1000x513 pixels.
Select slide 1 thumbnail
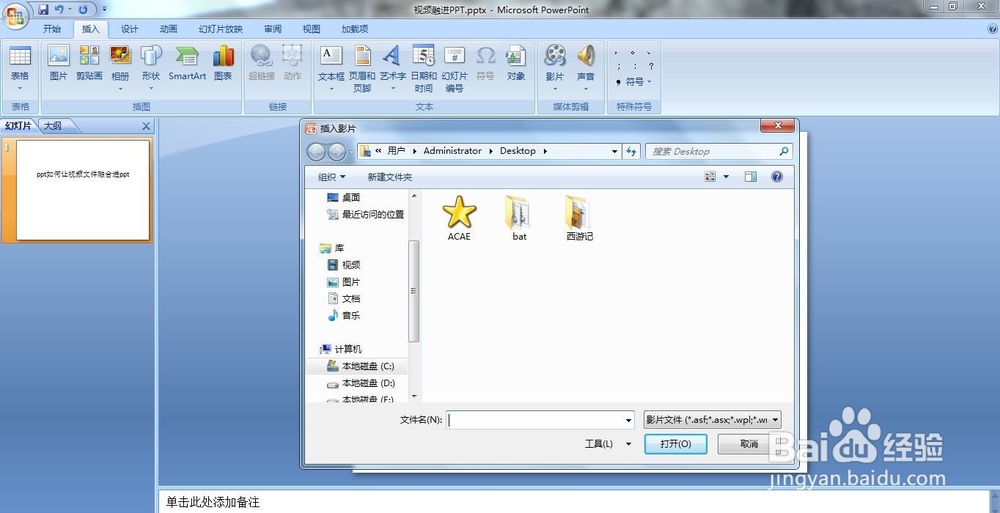pyautogui.click(x=83, y=190)
